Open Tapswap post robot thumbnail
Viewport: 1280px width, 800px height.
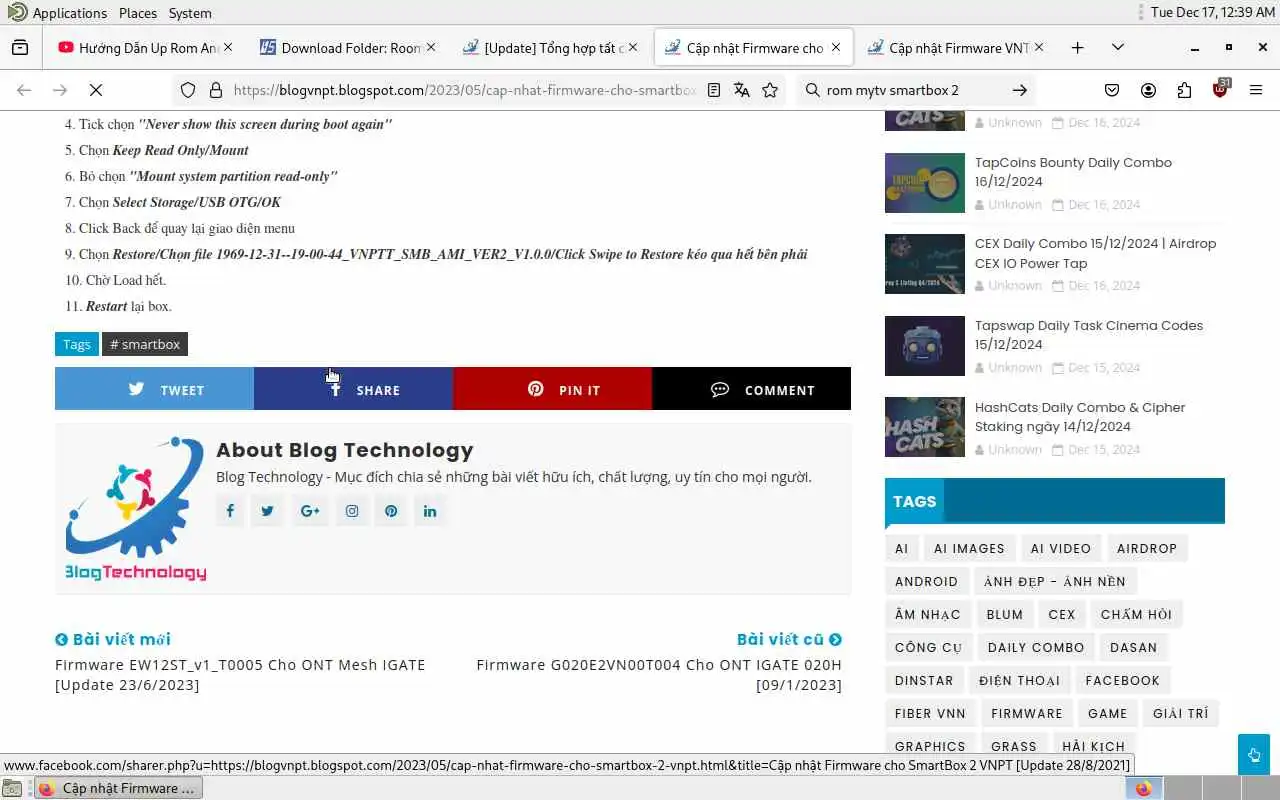pos(925,346)
